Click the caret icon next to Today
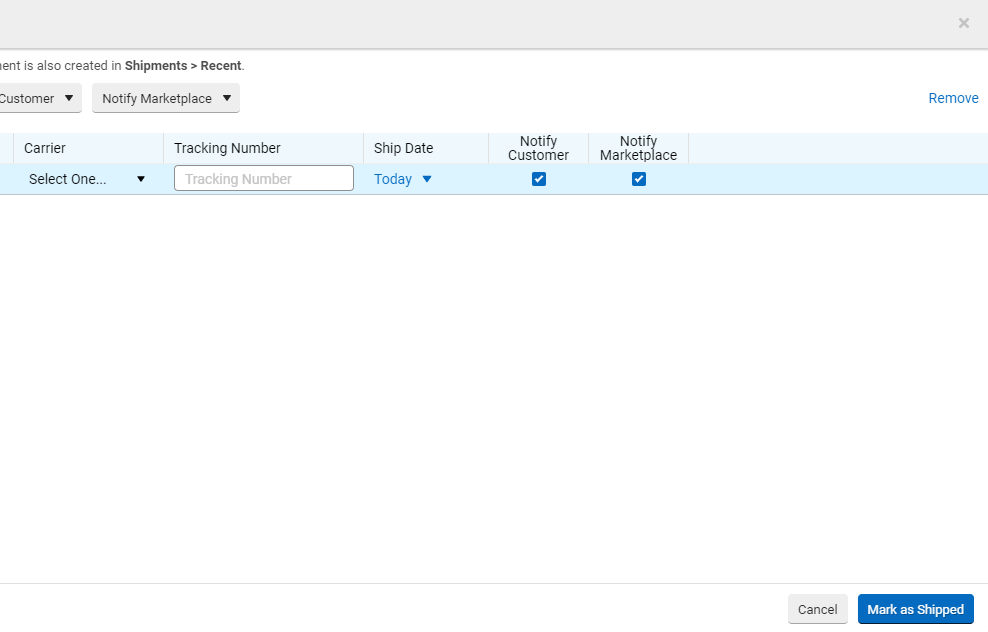 click(427, 179)
